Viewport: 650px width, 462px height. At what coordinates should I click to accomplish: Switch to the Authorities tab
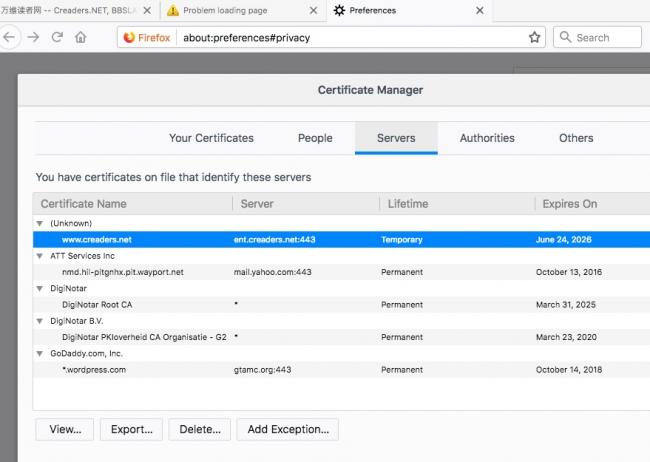tap(487, 138)
